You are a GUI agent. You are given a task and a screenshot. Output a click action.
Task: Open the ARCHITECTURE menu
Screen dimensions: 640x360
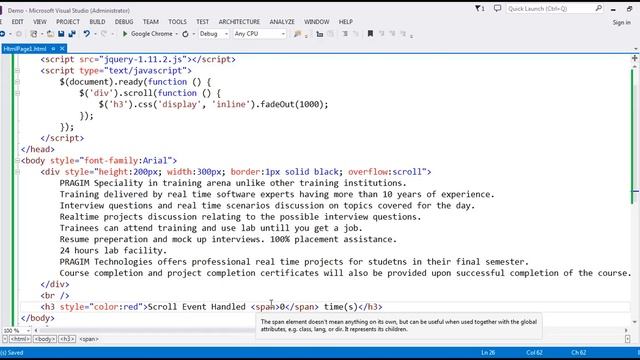tap(239, 22)
